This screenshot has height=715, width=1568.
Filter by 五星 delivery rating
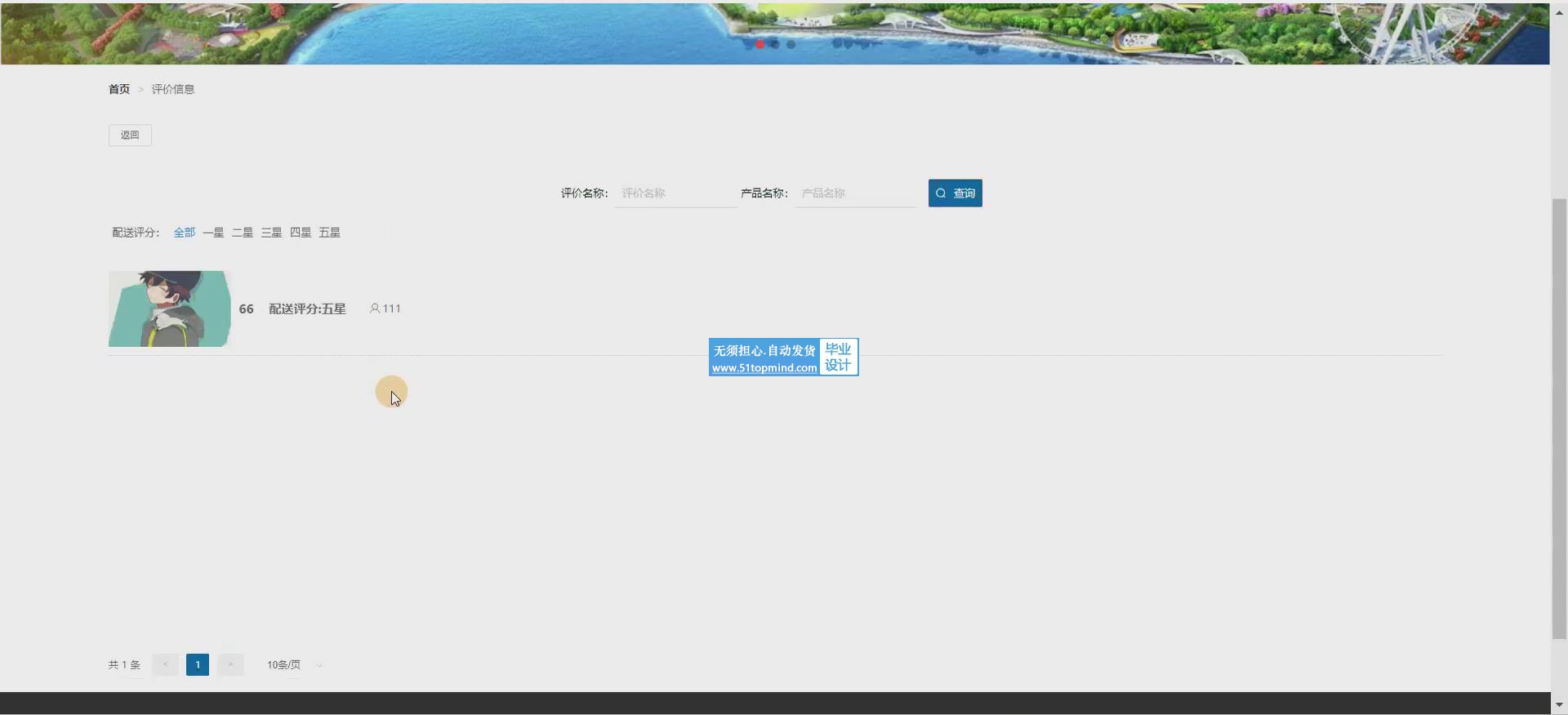click(329, 233)
